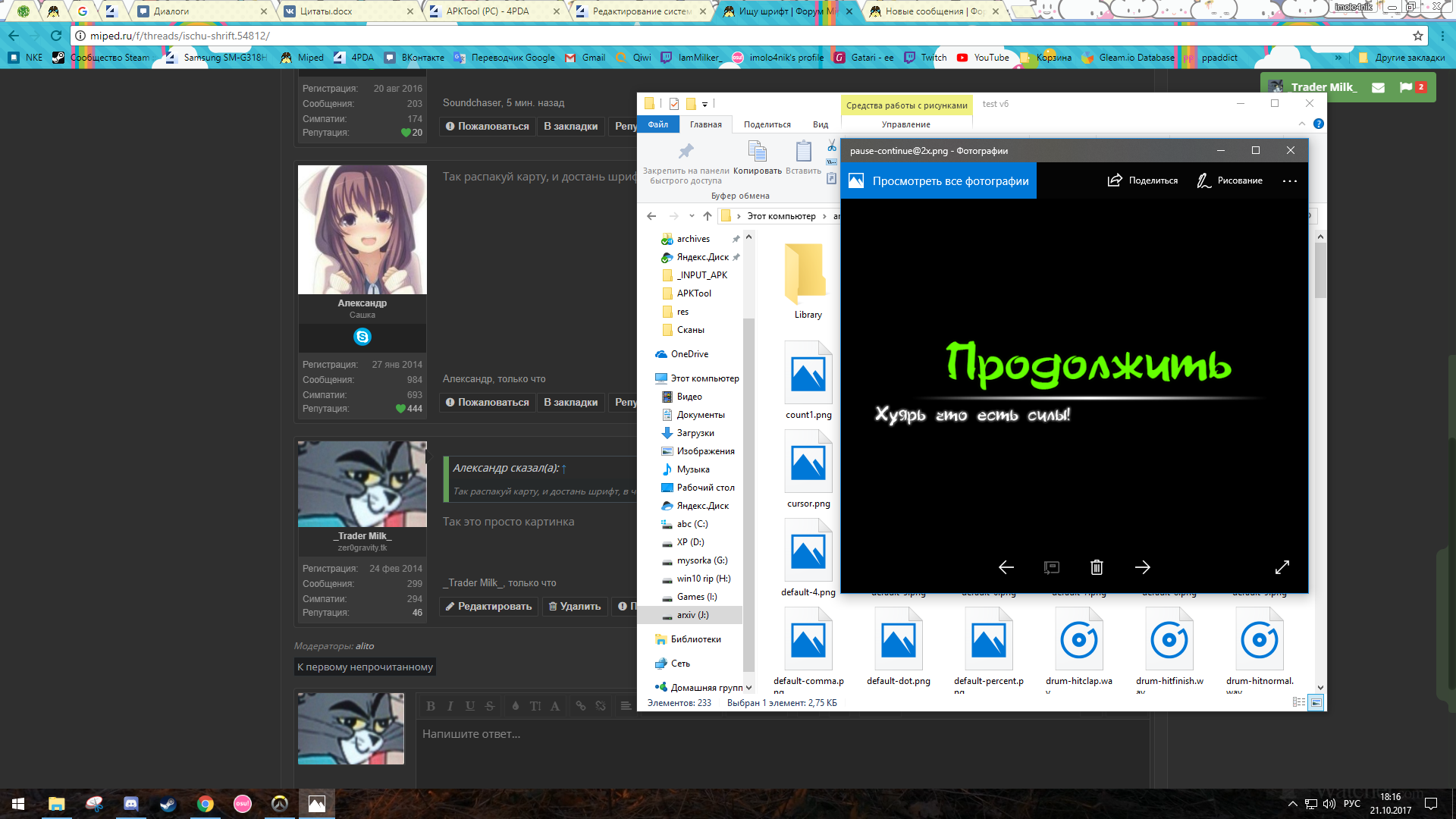Viewport: 1456px width, 819px height.
Task: Click К первому непрочитанному link
Action: click(365, 667)
